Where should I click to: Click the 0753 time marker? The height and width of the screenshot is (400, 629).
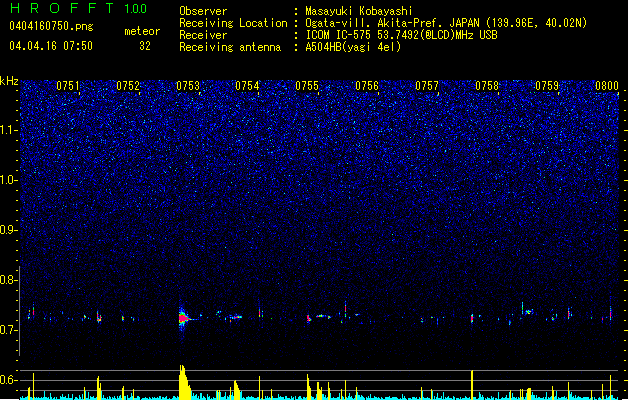point(188,86)
